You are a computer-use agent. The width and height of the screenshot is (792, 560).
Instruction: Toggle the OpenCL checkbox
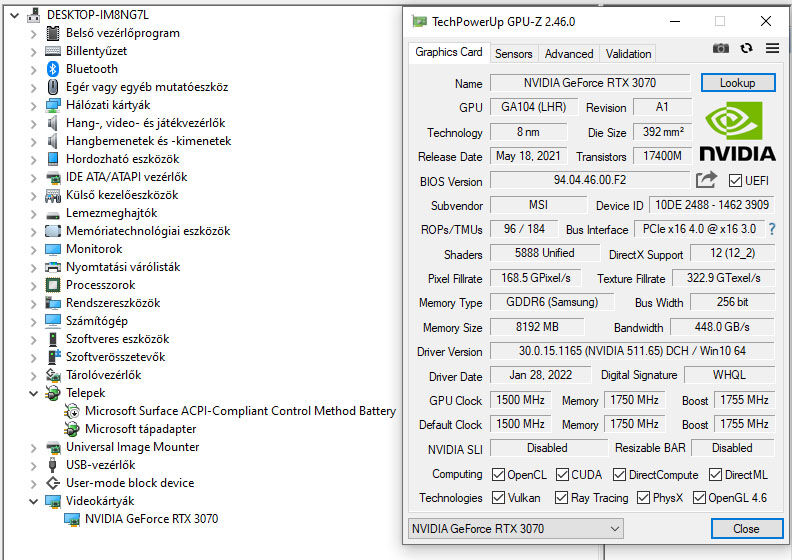(x=498, y=475)
